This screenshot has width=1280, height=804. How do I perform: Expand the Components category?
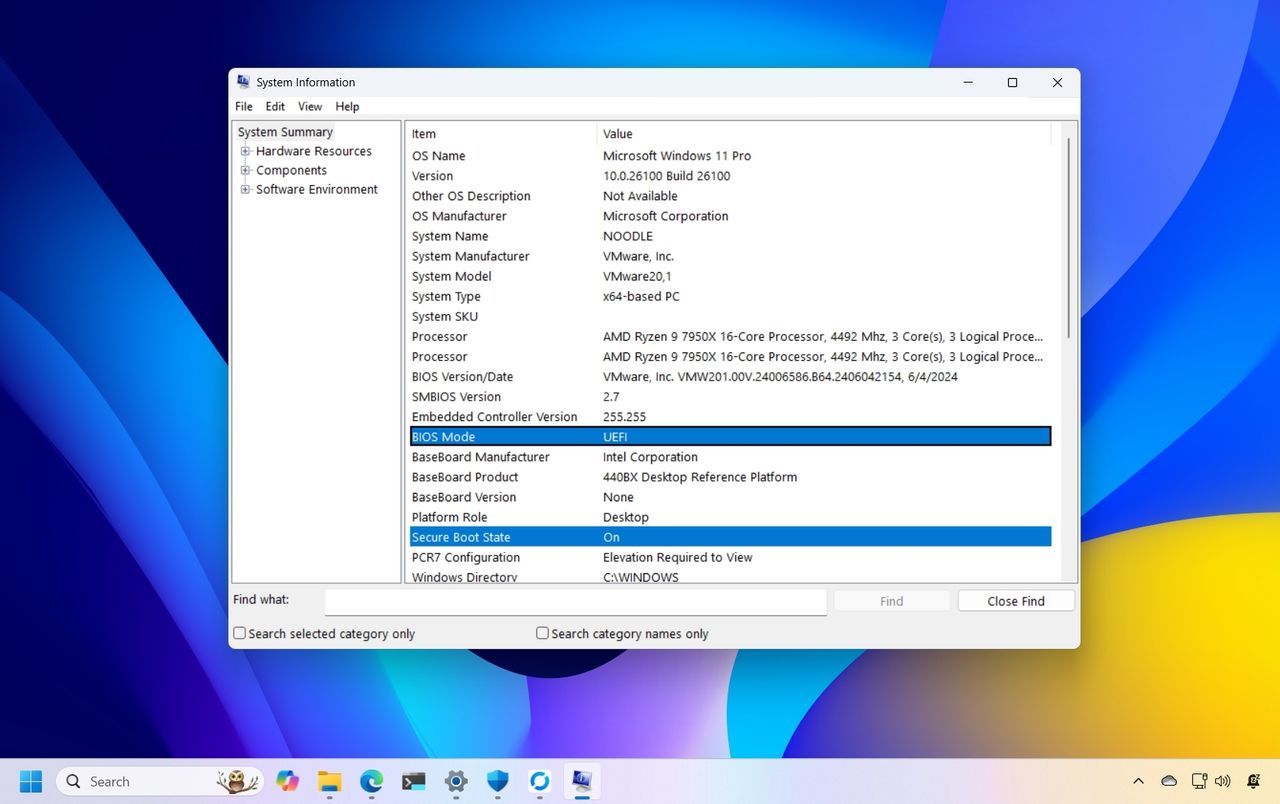pos(246,170)
